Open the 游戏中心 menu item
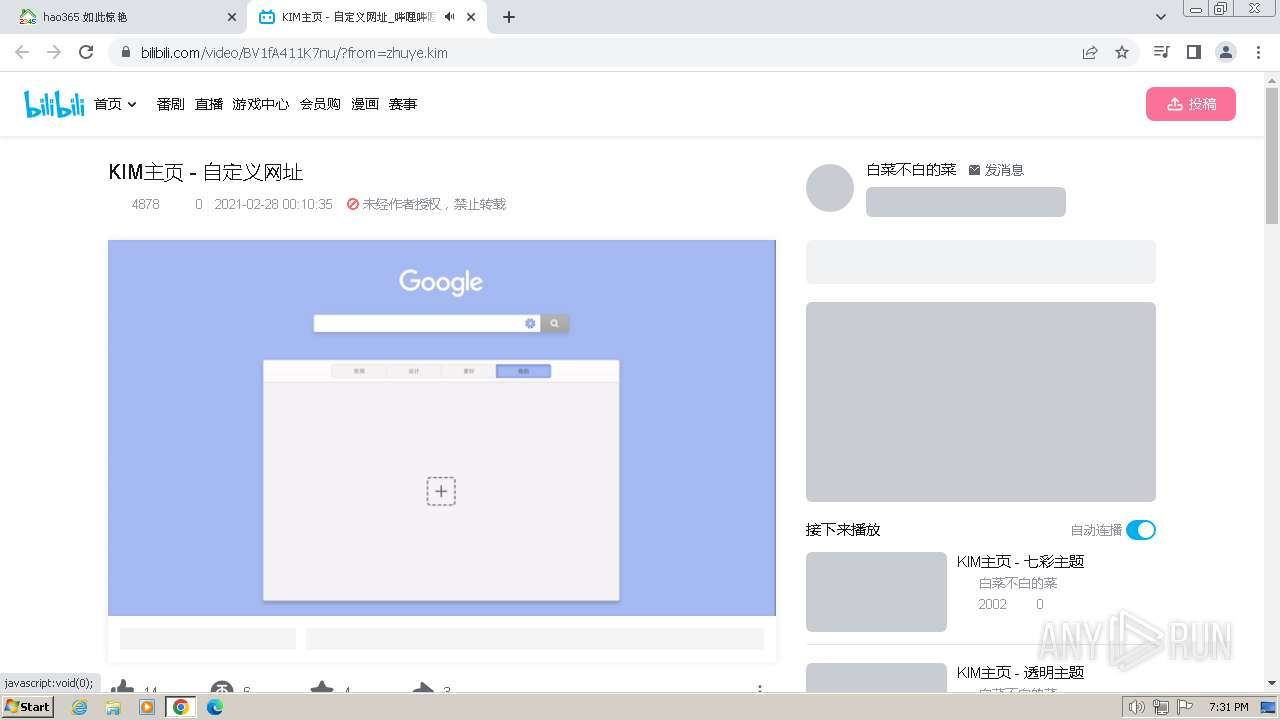 (x=261, y=104)
